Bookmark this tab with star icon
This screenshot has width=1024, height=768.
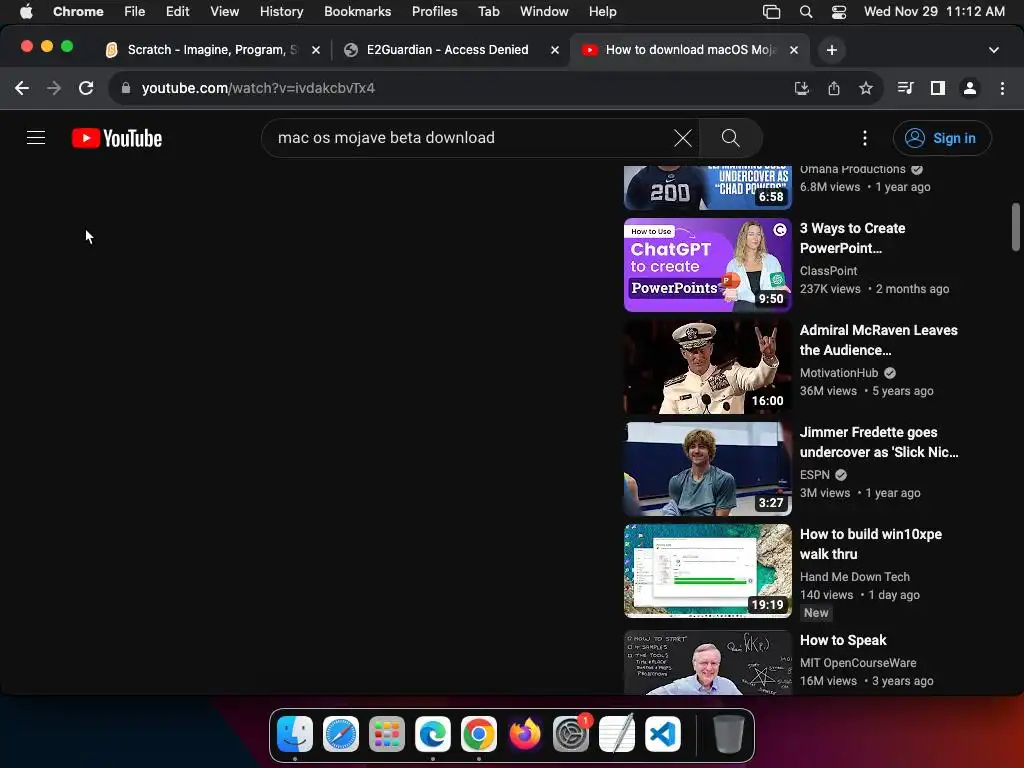coord(866,88)
